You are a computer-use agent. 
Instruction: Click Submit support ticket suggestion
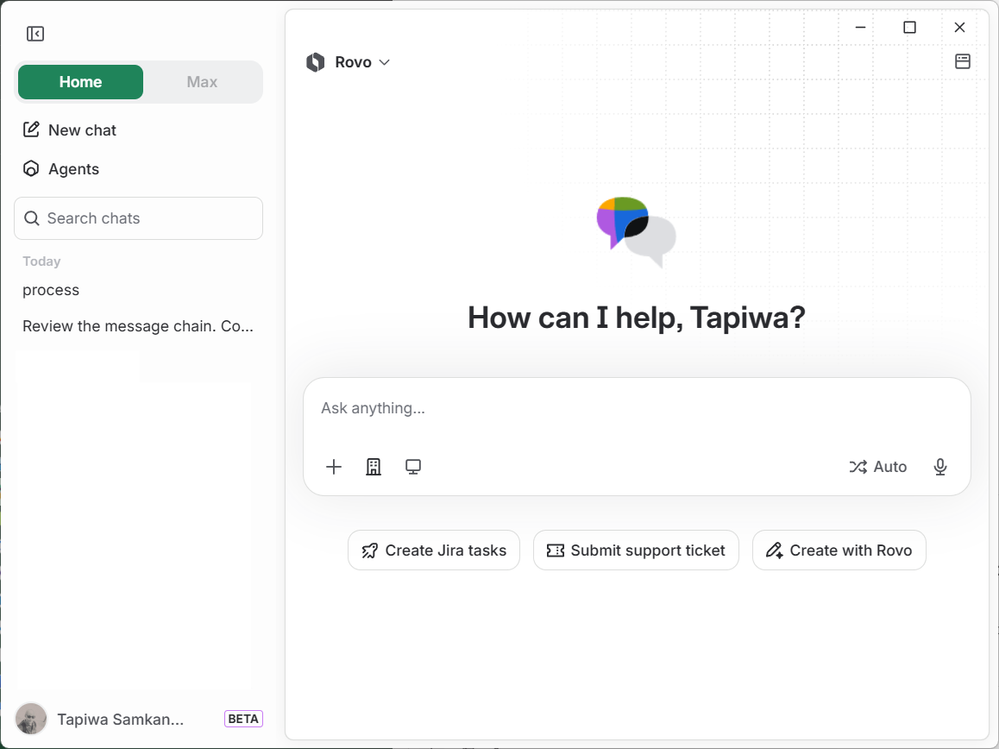click(x=636, y=550)
